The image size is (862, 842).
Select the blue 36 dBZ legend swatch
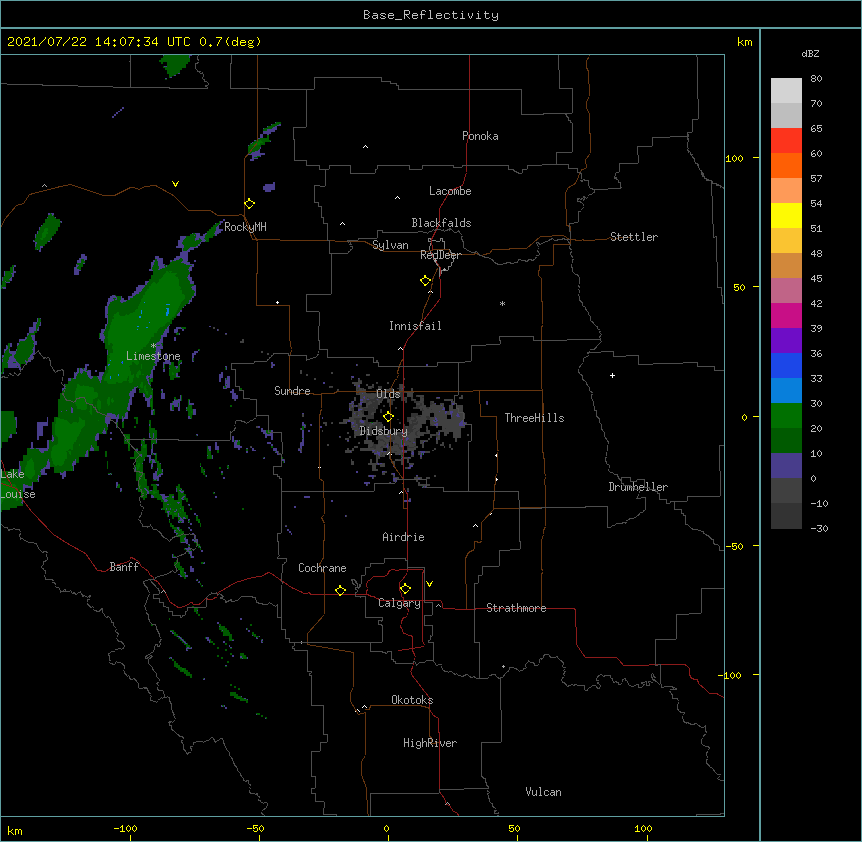point(786,365)
